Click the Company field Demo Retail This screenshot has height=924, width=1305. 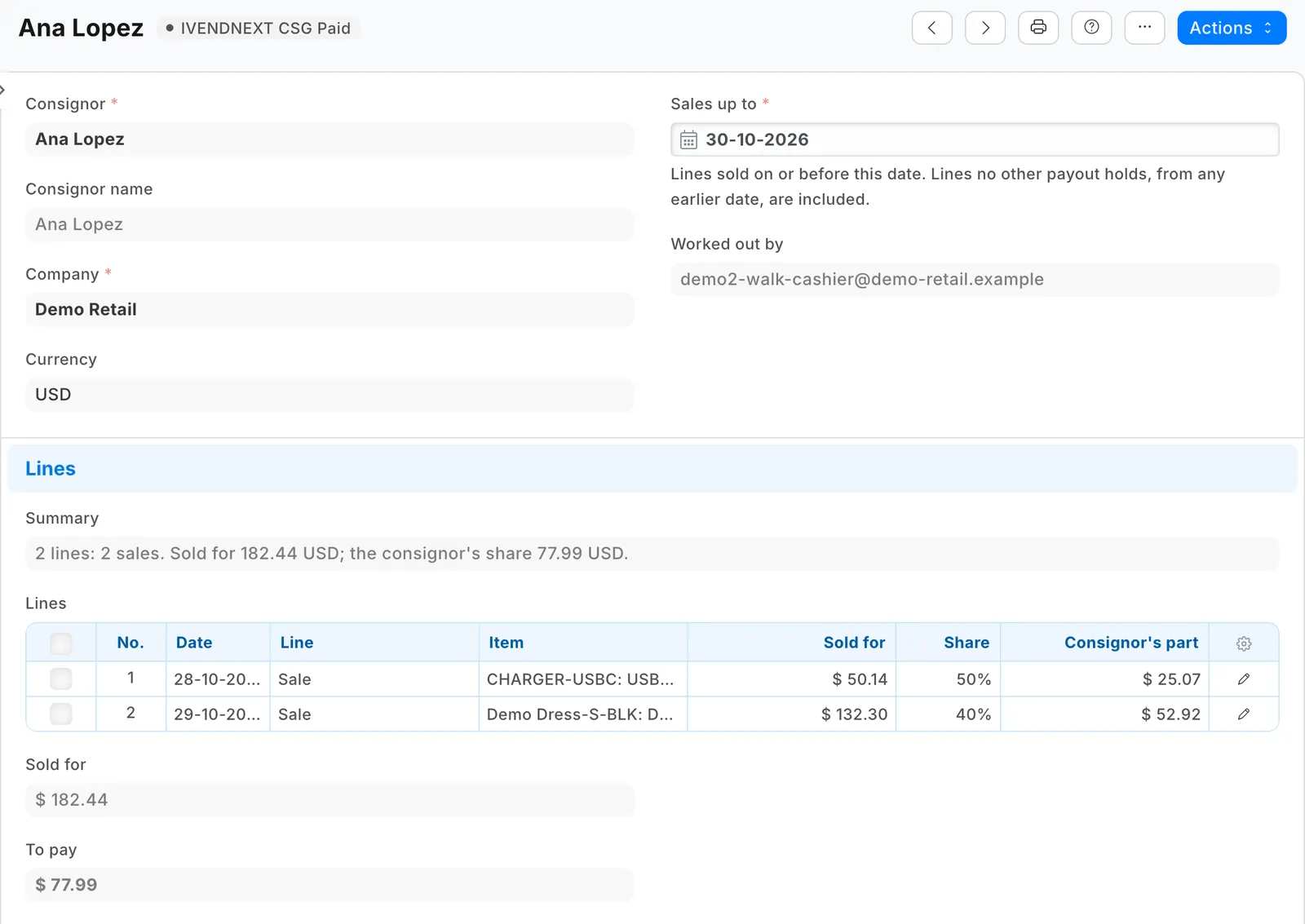tap(330, 310)
